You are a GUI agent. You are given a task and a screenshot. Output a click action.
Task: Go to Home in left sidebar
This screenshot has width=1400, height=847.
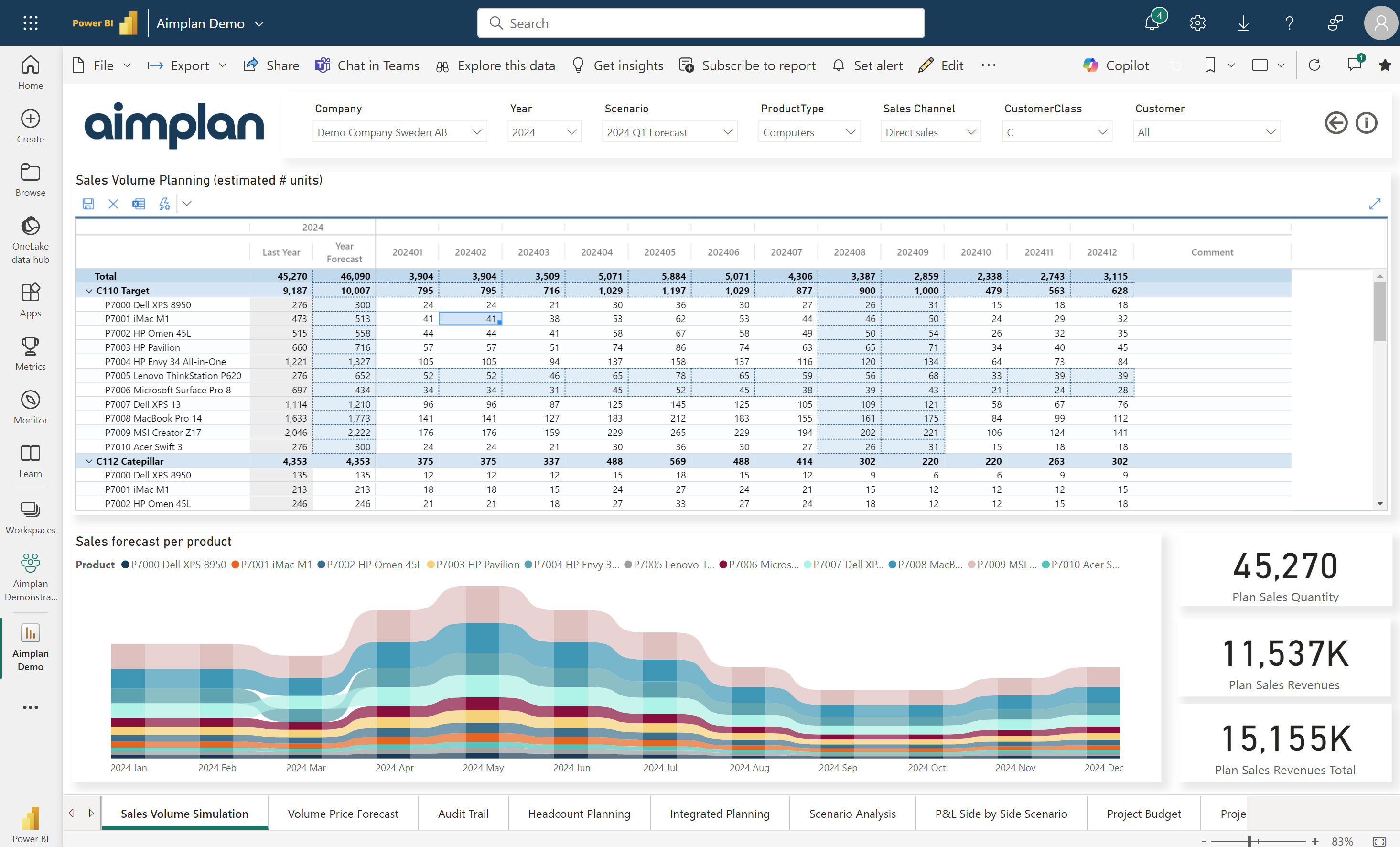click(x=31, y=73)
